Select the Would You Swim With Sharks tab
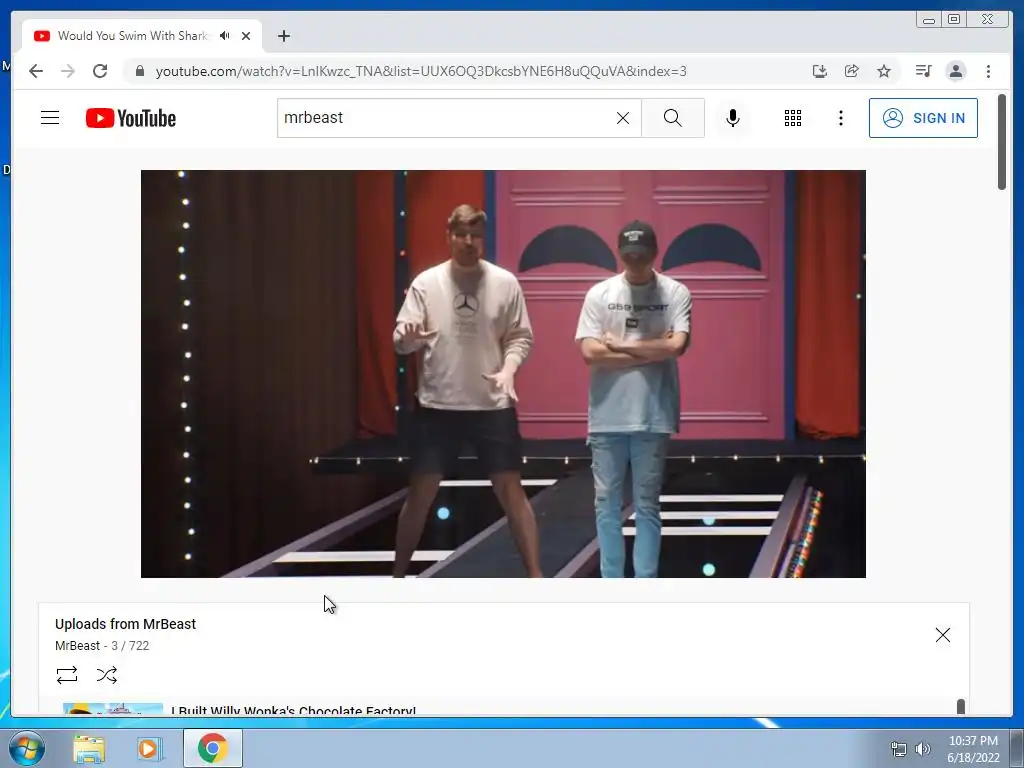This screenshot has width=1024, height=768. [142, 36]
